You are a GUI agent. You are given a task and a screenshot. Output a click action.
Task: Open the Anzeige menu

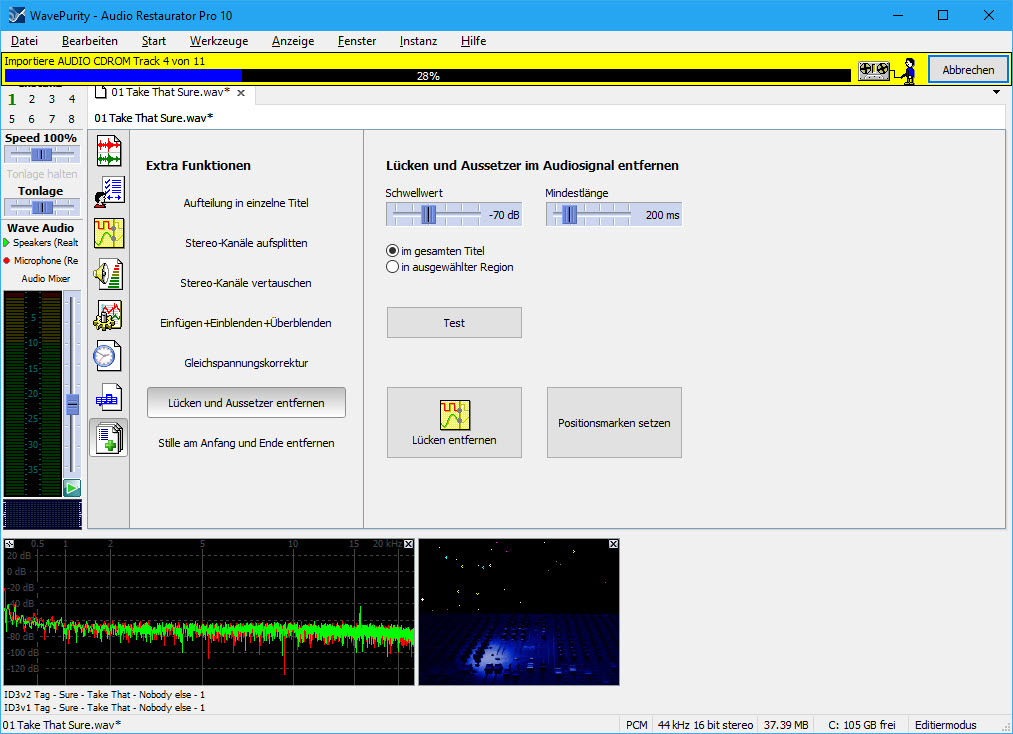coord(293,41)
